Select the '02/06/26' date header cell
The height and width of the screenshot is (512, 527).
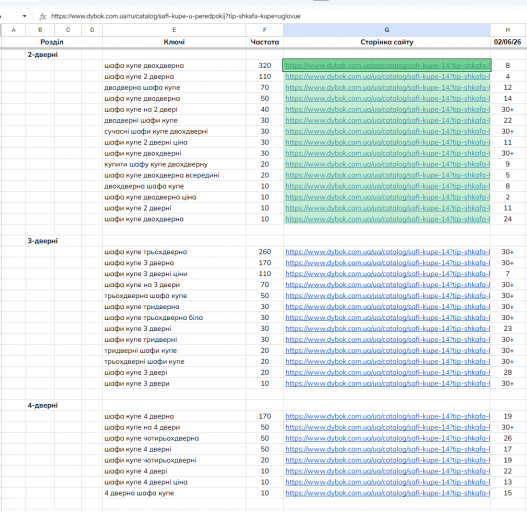[508, 42]
